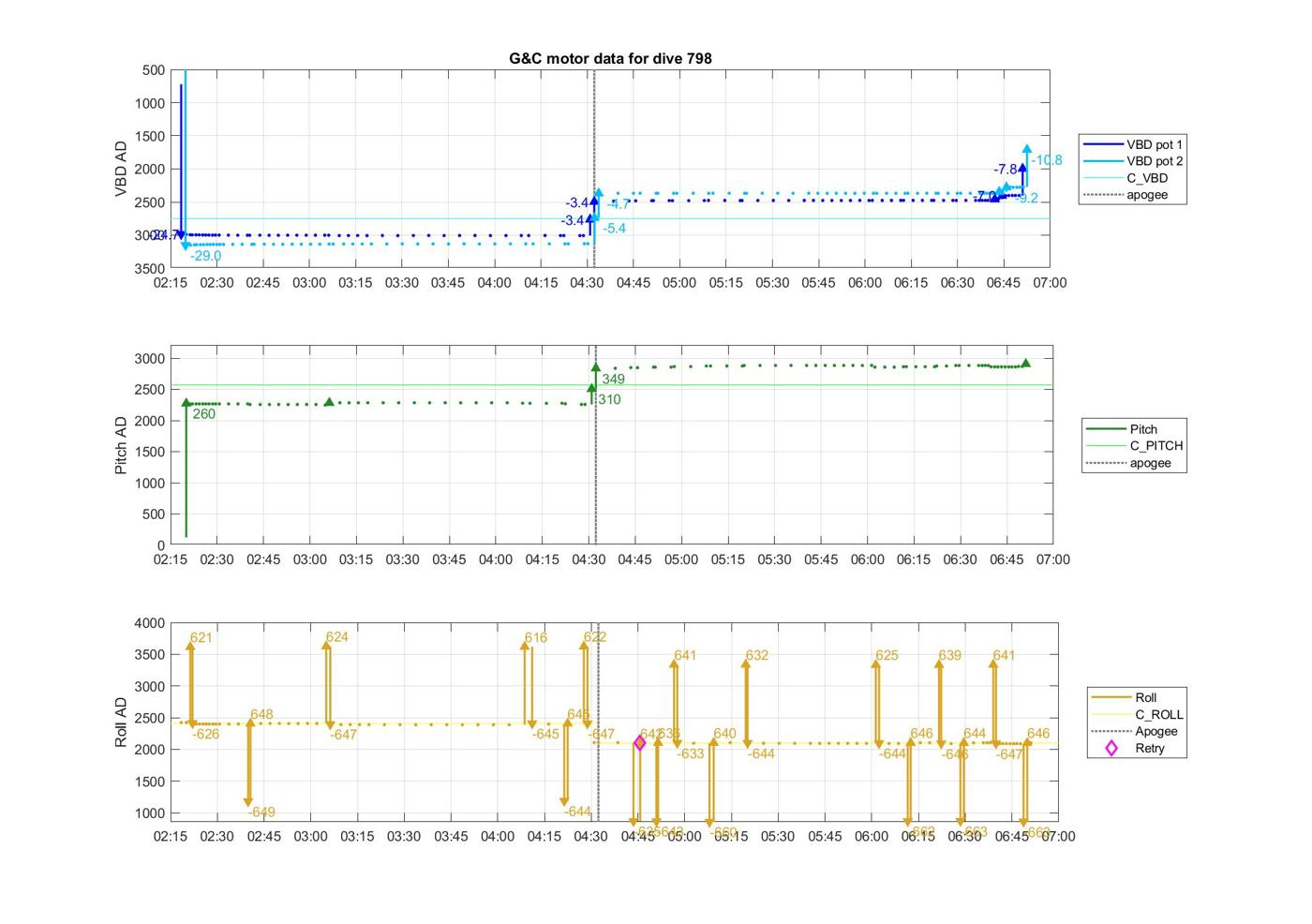
Task: Click the '07:00' tick on VBD plot
Action: (1050, 282)
